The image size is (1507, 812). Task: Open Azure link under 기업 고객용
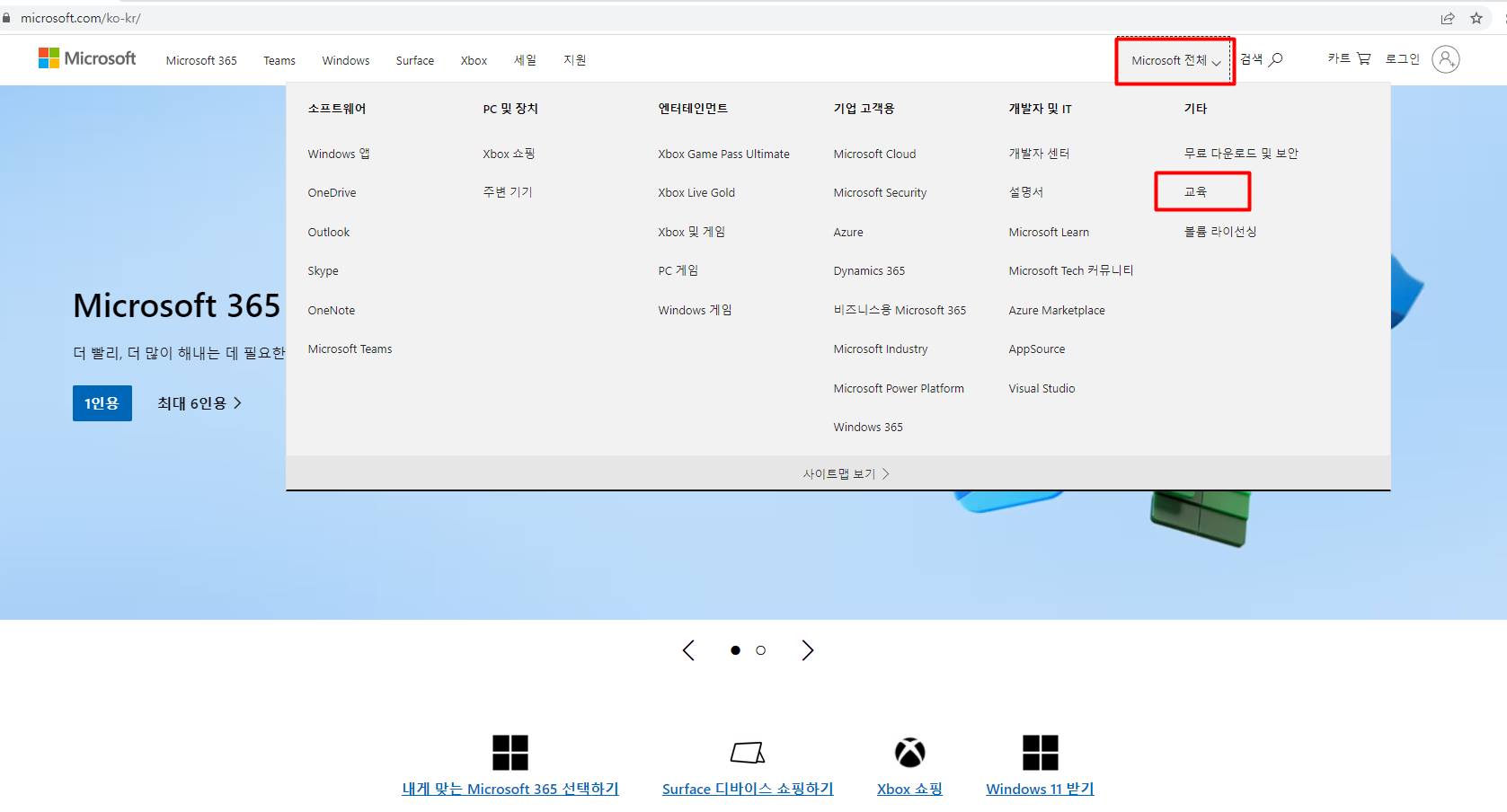tap(848, 232)
